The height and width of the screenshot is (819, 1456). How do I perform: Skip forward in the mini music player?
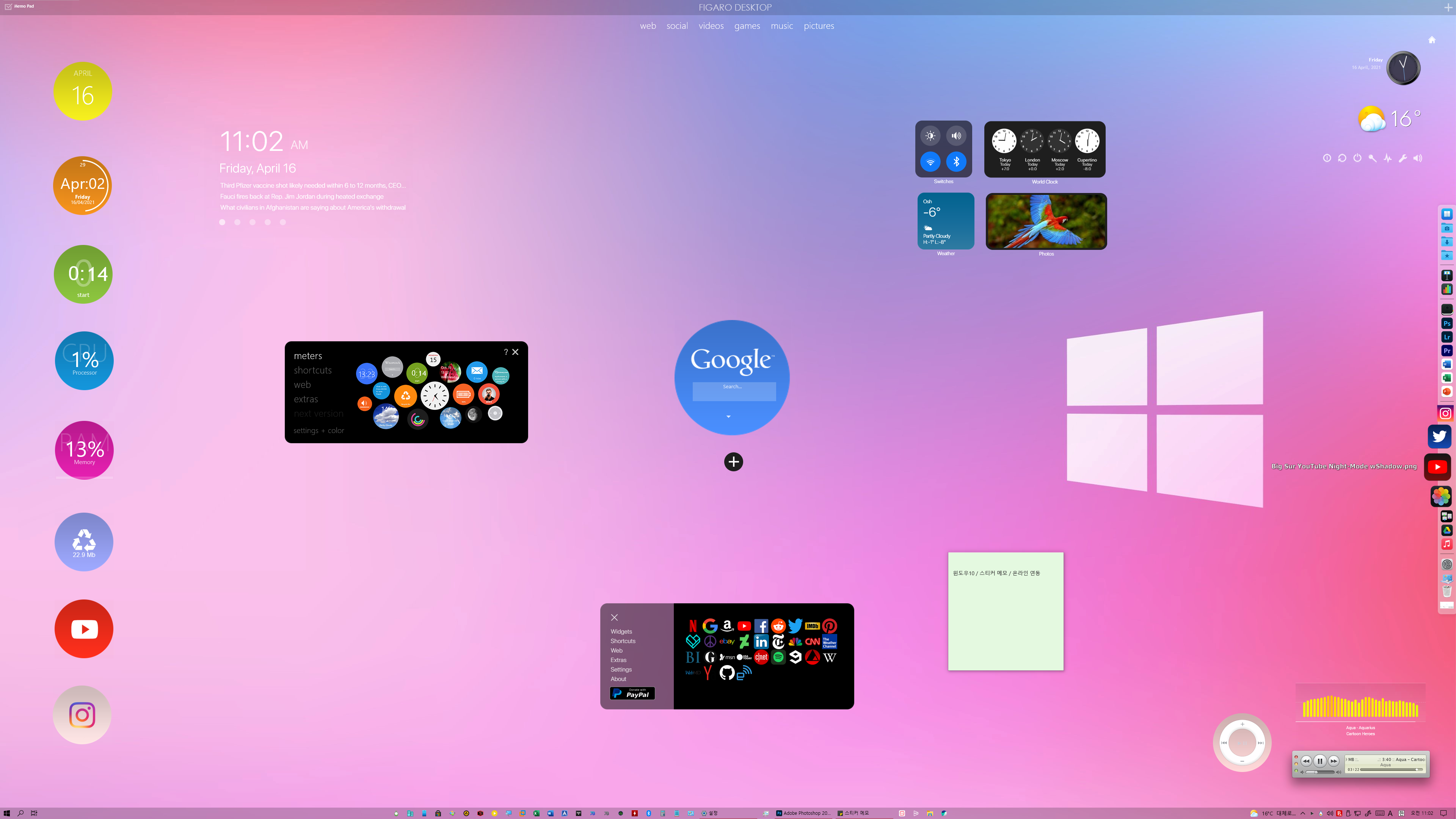[x=1334, y=761]
